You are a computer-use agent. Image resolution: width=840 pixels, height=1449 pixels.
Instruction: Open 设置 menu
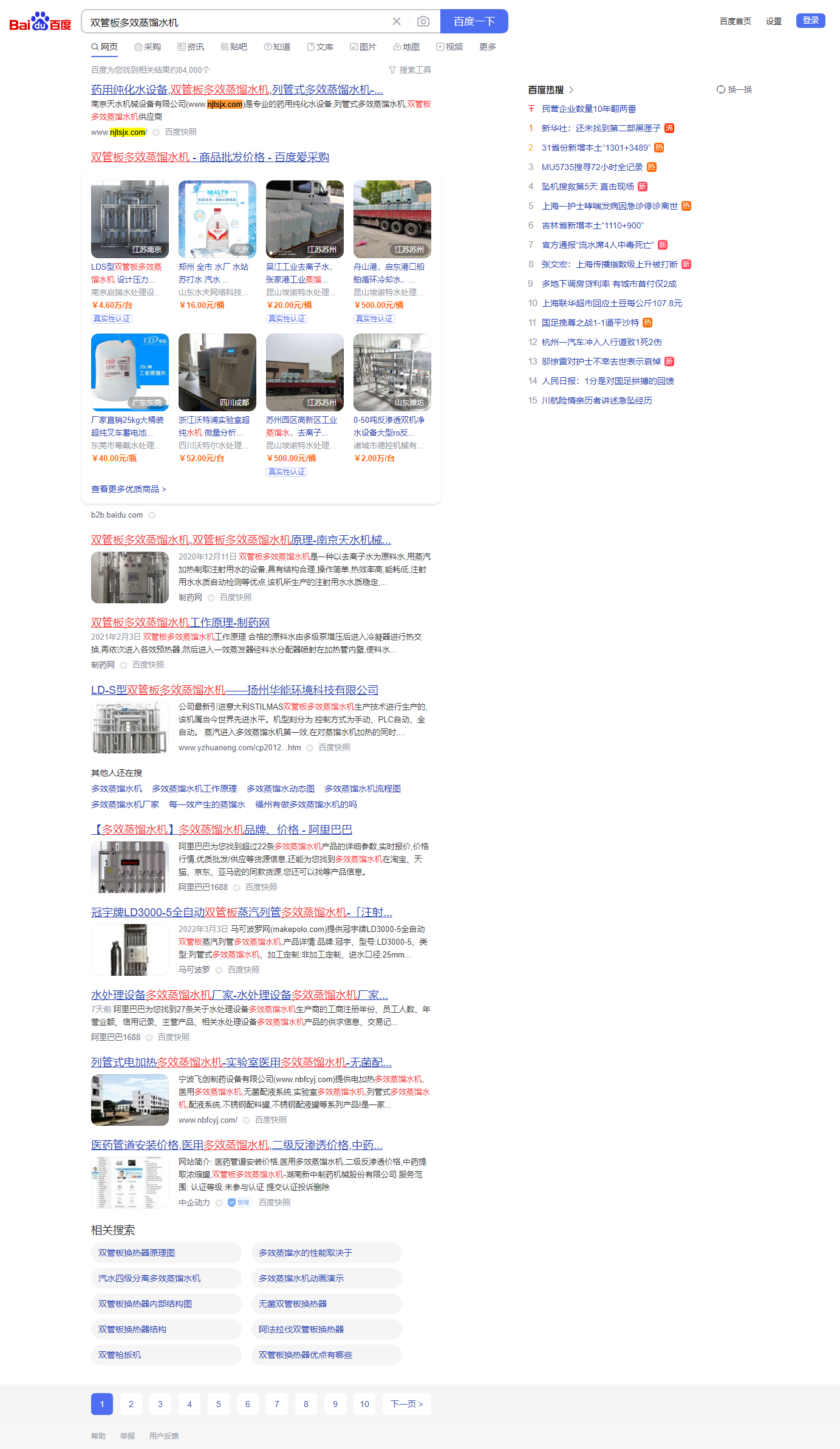coord(774,21)
